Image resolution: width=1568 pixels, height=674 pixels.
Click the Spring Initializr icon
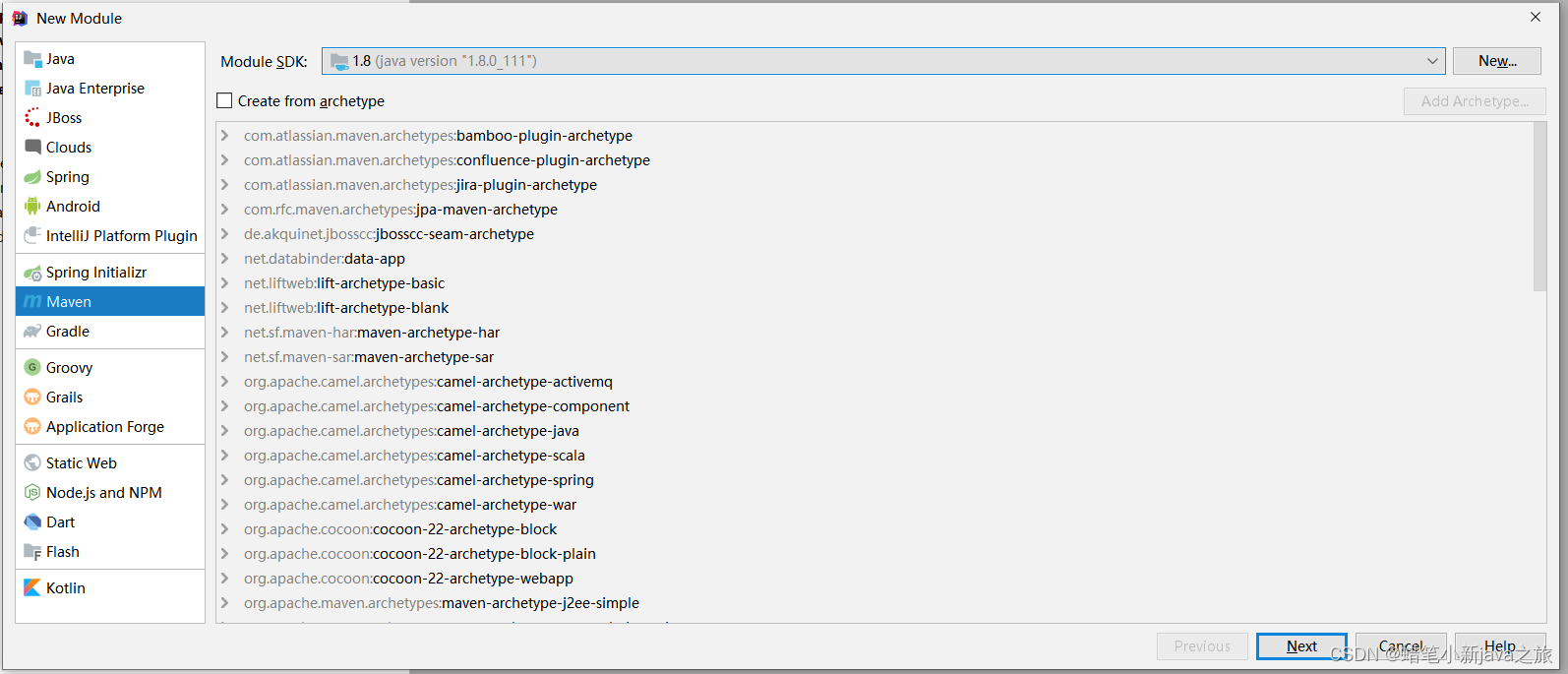(x=32, y=273)
